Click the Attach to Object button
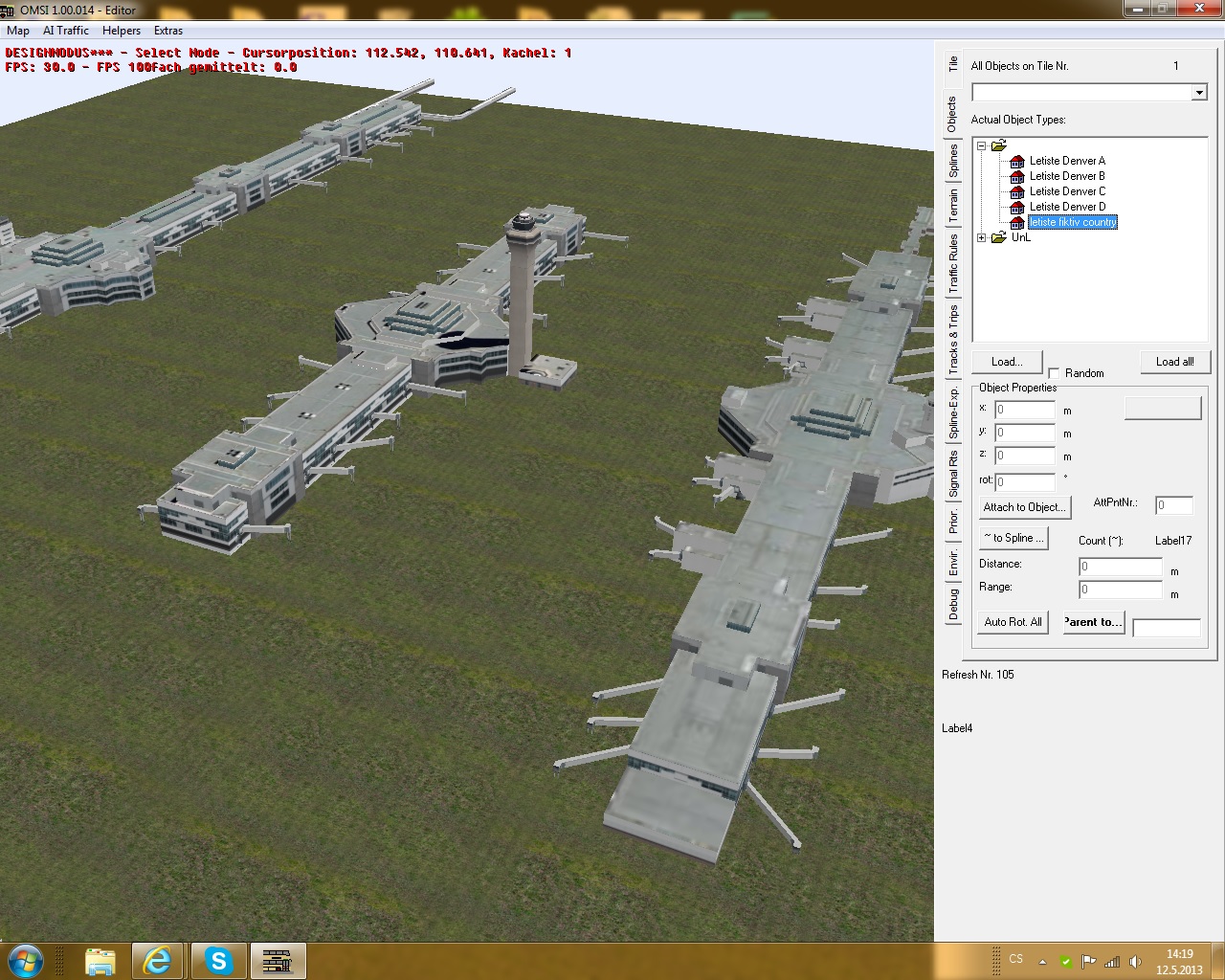 [1022, 507]
